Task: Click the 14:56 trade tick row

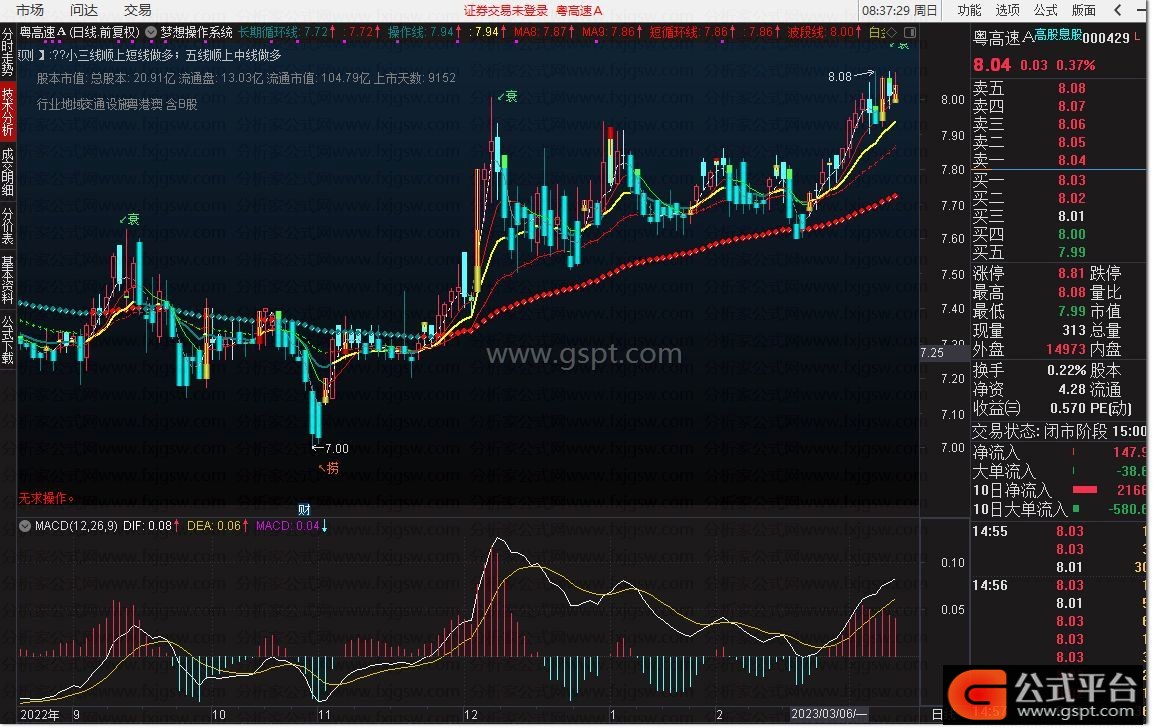Action: 1059,585
